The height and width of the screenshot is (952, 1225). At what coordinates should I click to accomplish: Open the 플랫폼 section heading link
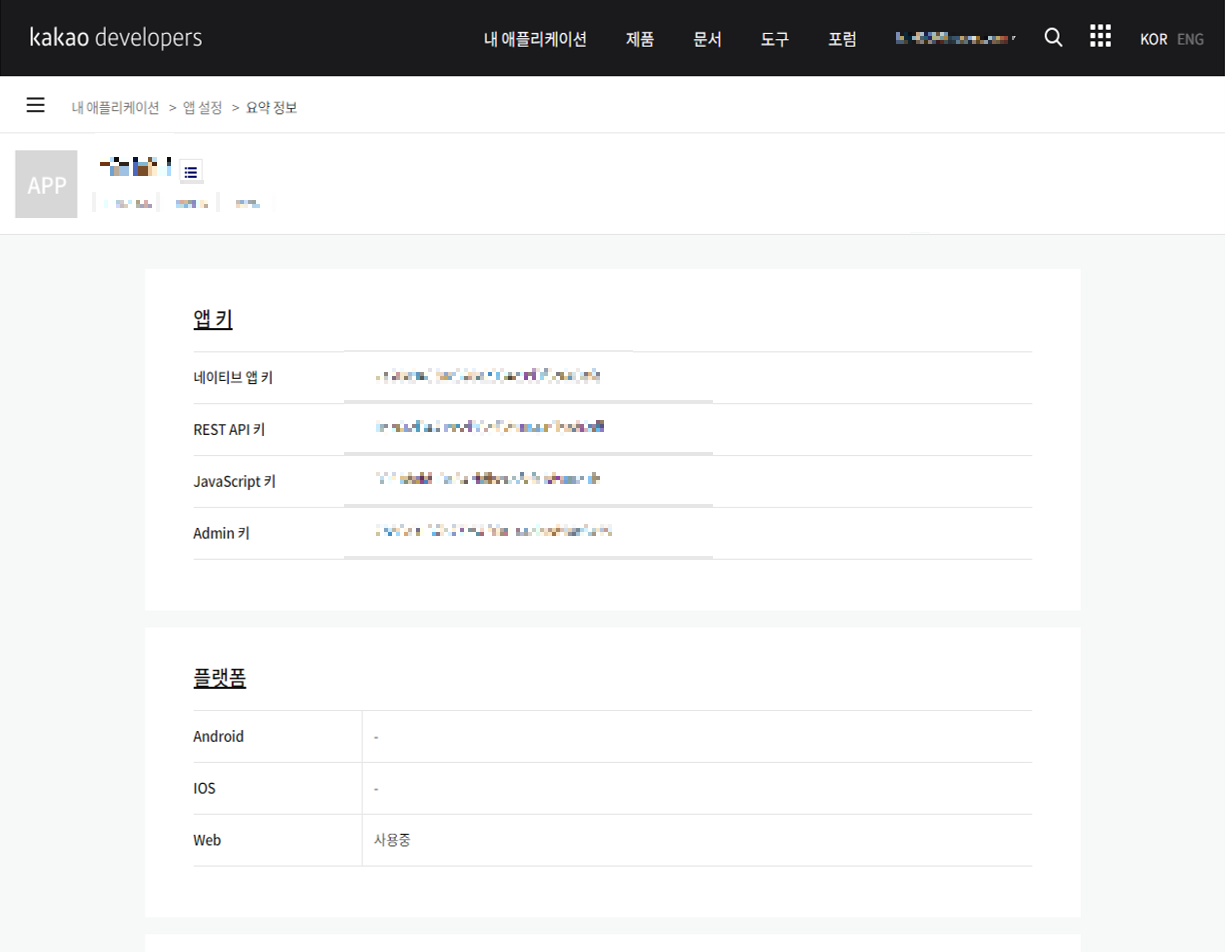(220, 677)
